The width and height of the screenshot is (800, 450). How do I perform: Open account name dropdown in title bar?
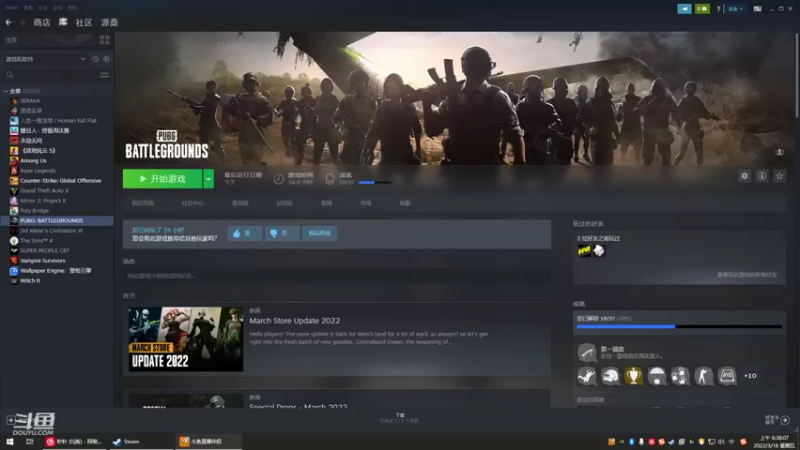coord(736,9)
